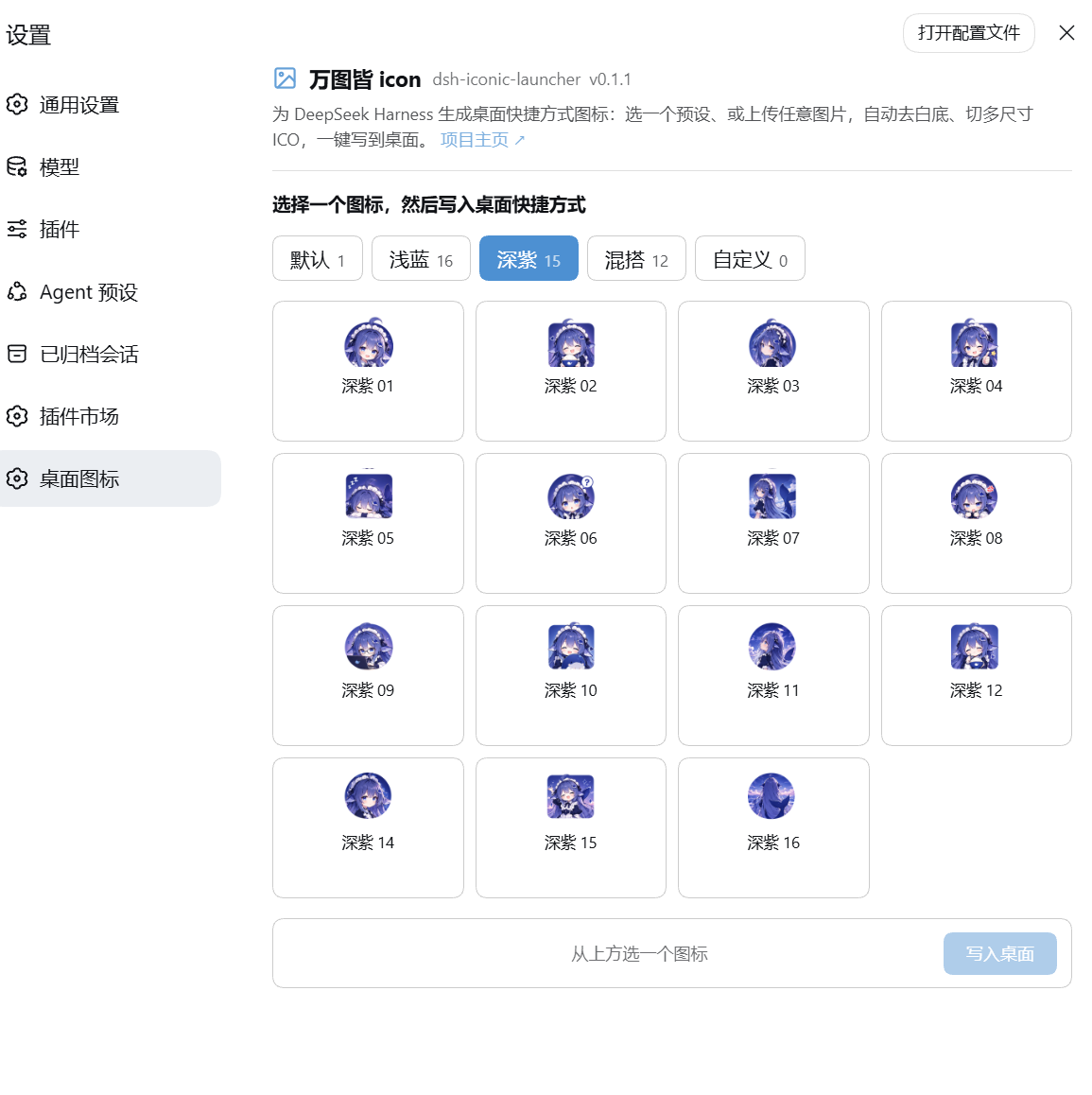Go to the 插件 settings section
The height and width of the screenshot is (1095, 1092).
[x=111, y=229]
